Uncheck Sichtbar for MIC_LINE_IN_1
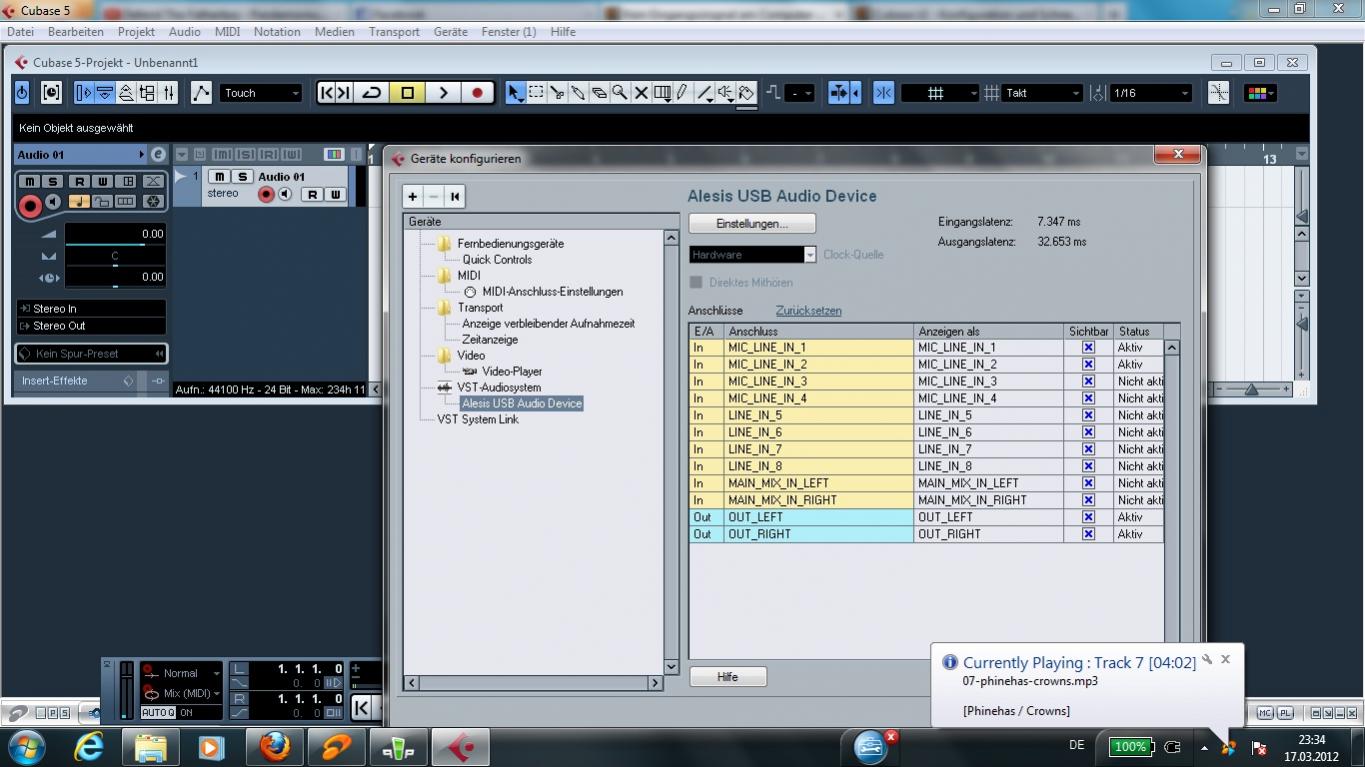Screen dimensions: 1365x767 pos(1088,348)
